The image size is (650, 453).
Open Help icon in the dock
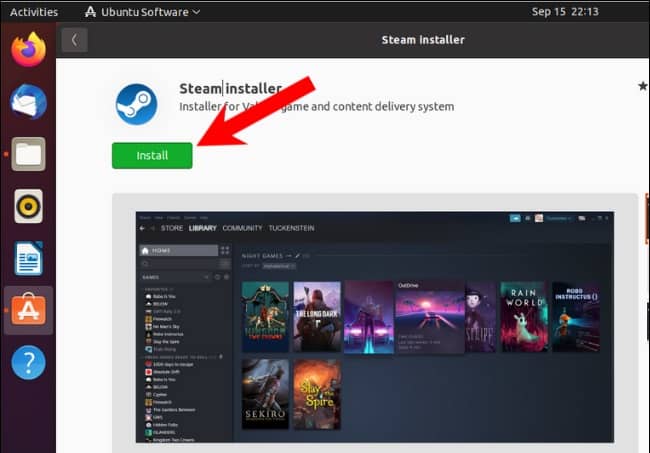(28, 363)
